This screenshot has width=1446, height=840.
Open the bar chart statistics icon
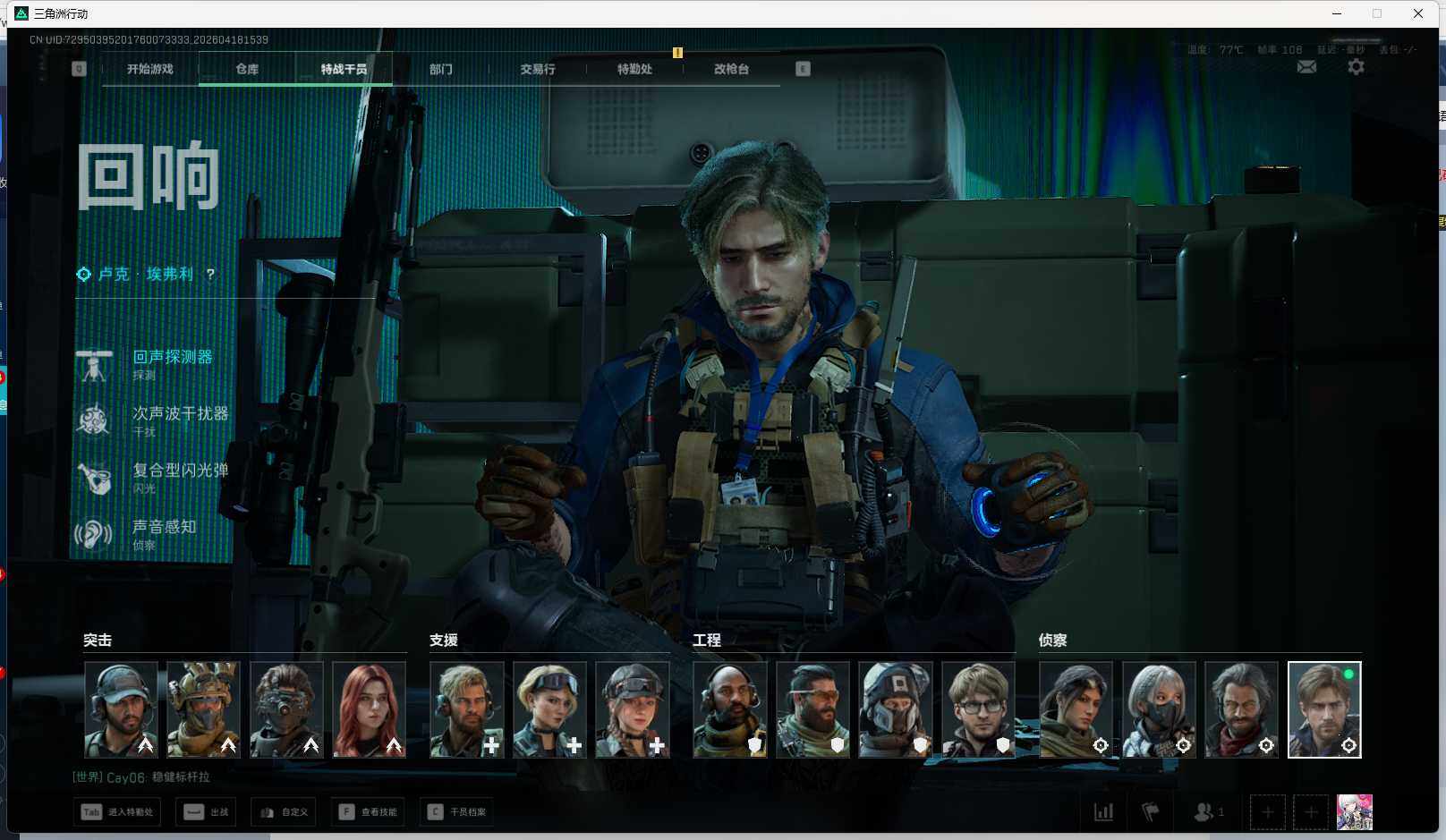(x=1103, y=812)
